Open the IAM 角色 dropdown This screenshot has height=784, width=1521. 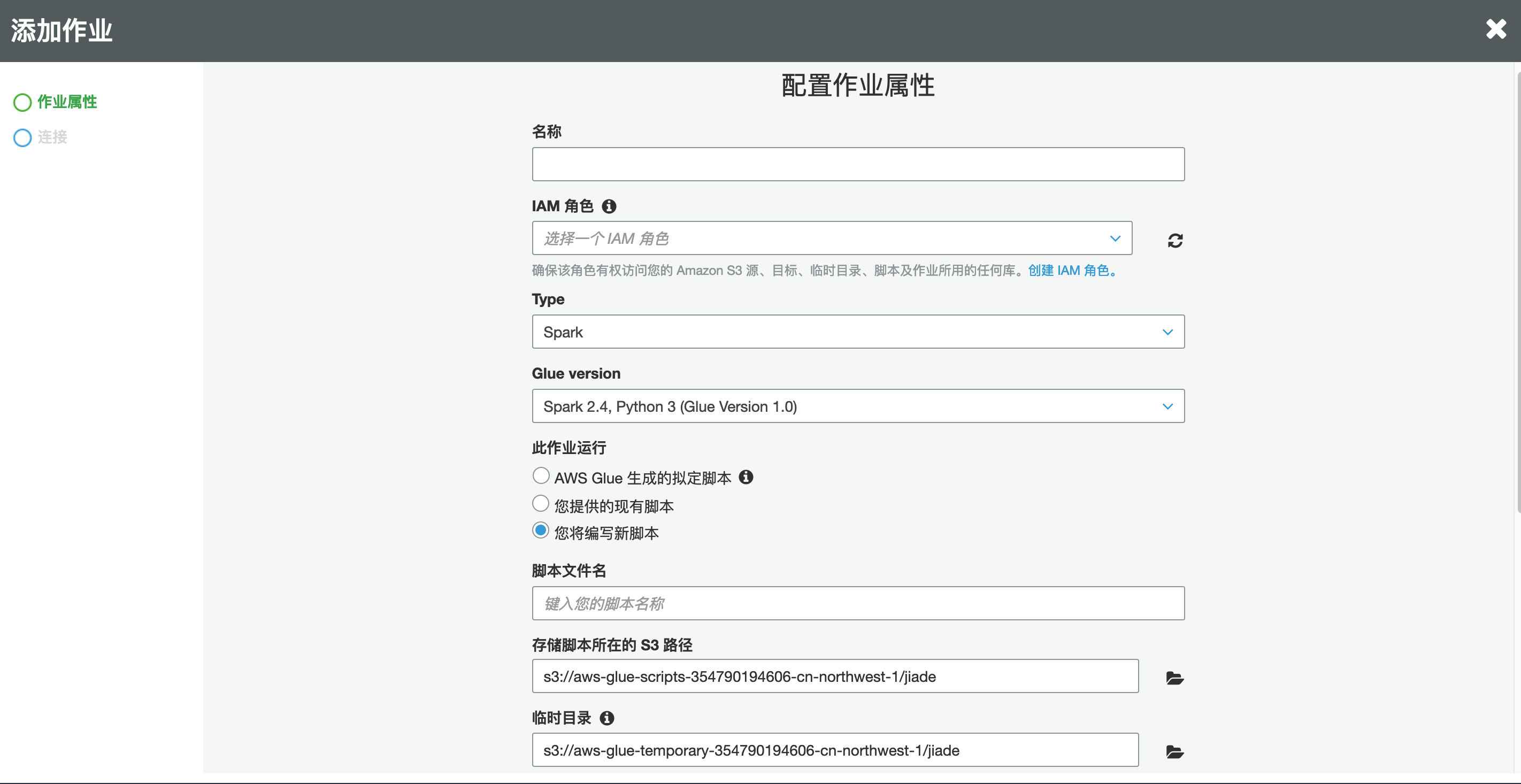(x=831, y=239)
